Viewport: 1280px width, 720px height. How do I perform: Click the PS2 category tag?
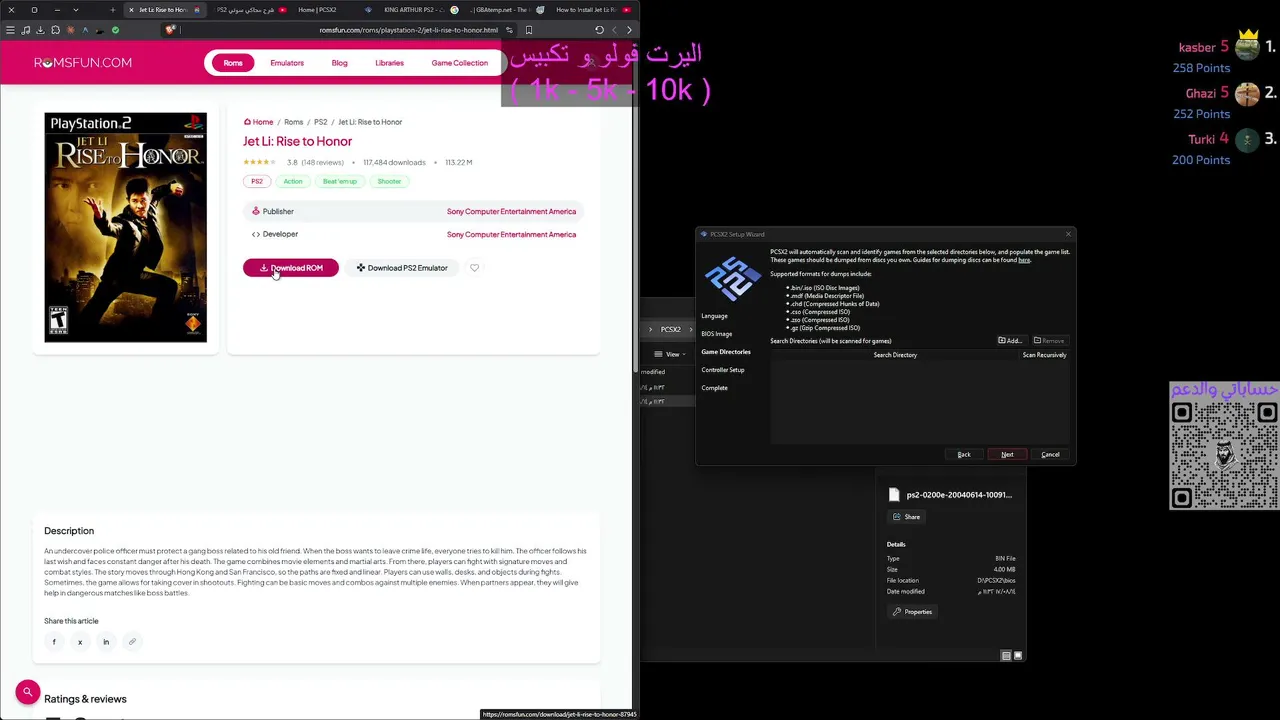pos(257,182)
